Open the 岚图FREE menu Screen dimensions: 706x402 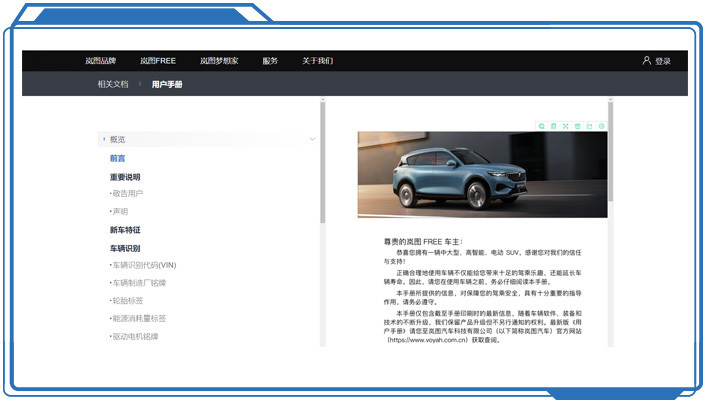[x=158, y=61]
